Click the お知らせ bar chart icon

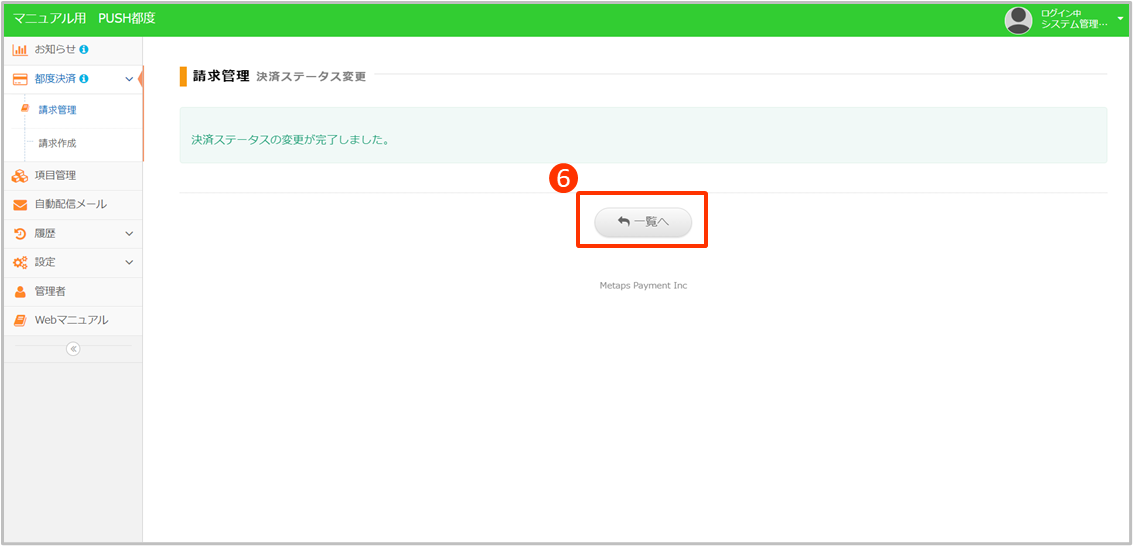pyautogui.click(x=20, y=49)
